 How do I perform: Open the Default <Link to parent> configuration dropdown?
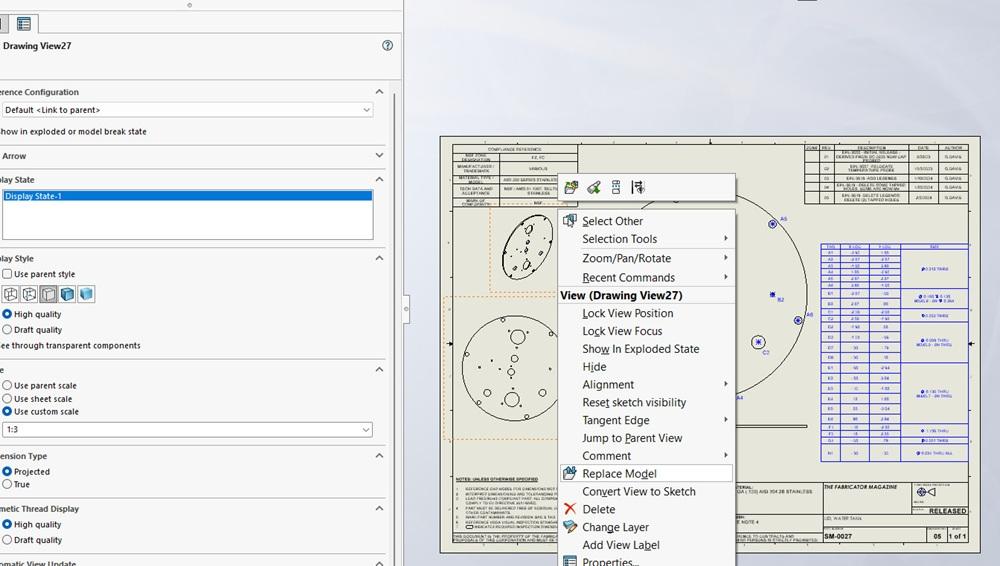186,110
